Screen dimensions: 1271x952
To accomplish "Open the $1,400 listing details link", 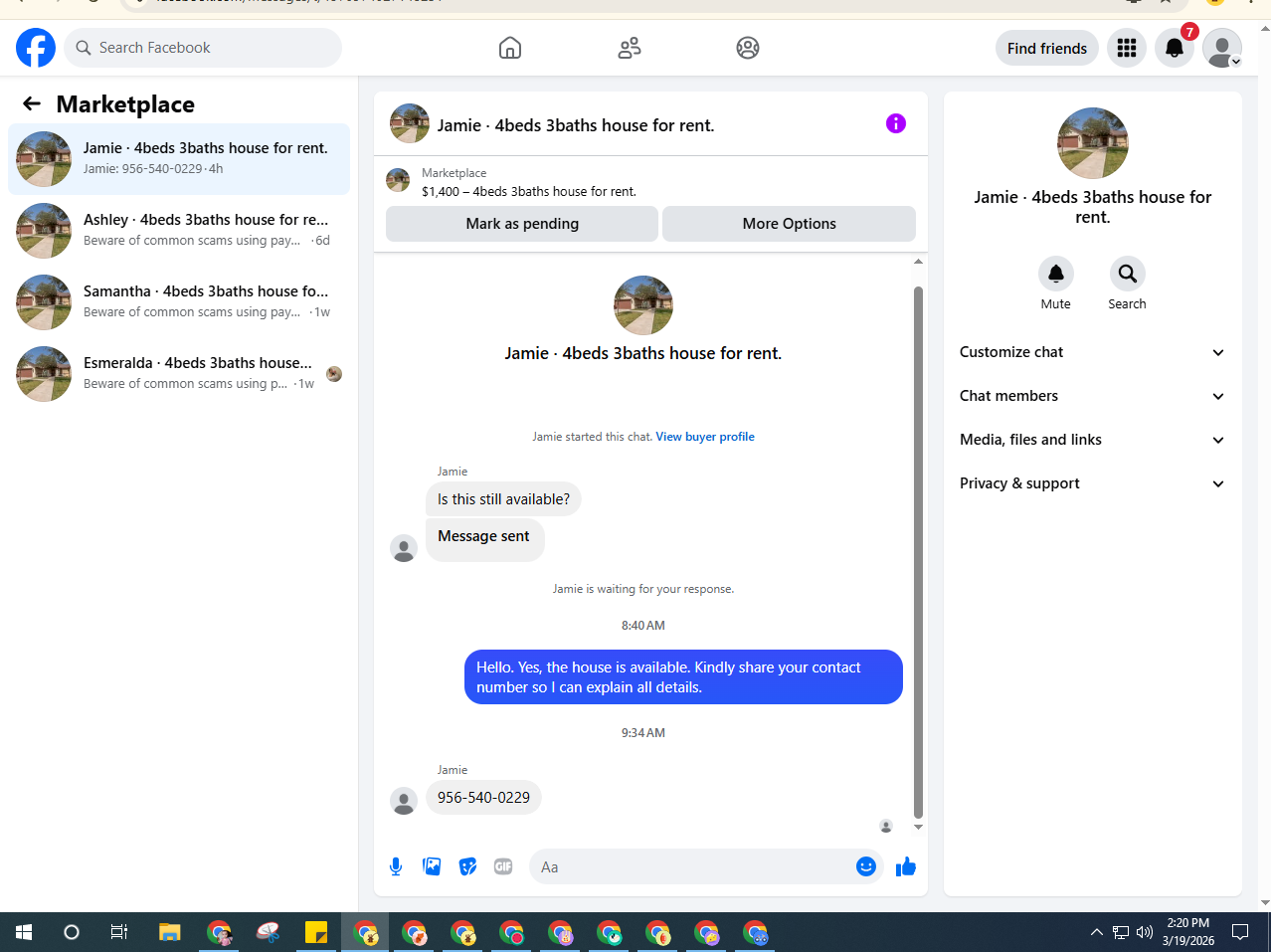I will click(x=529, y=191).
